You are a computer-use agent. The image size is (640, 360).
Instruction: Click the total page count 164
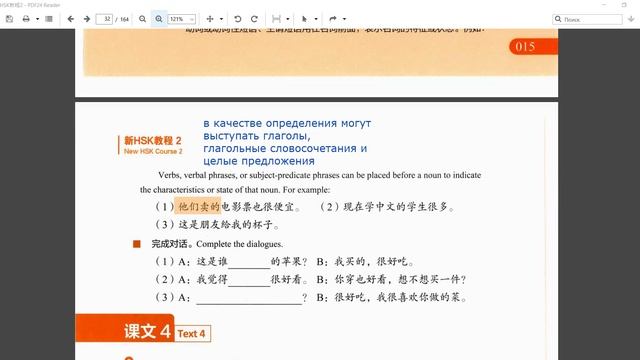pos(124,19)
